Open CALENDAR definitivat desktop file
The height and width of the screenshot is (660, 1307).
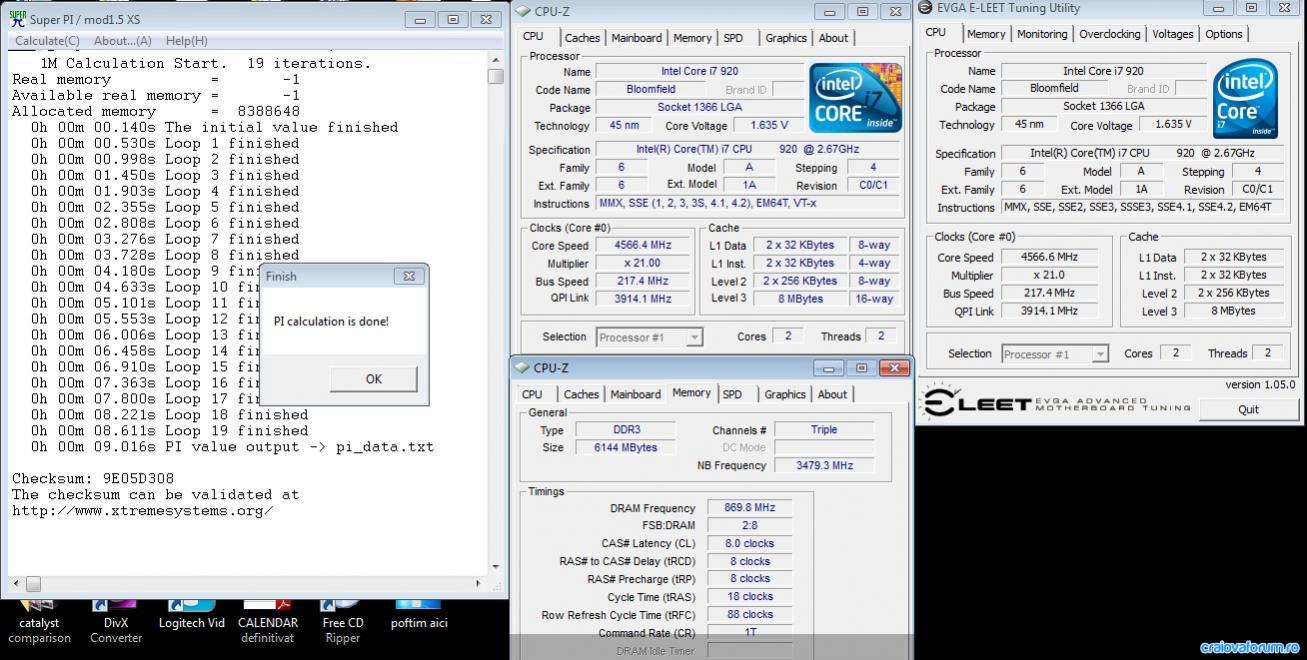[x=268, y=621]
